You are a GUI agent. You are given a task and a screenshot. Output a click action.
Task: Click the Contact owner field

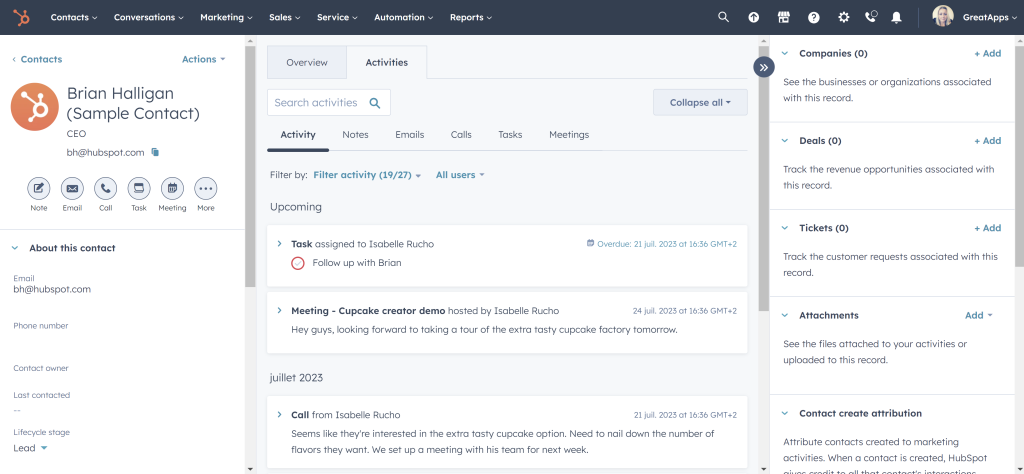(x=122, y=368)
